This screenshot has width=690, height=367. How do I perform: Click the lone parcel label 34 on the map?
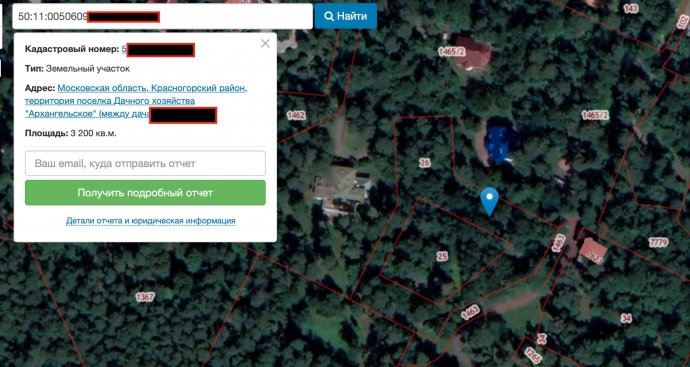pos(626,318)
